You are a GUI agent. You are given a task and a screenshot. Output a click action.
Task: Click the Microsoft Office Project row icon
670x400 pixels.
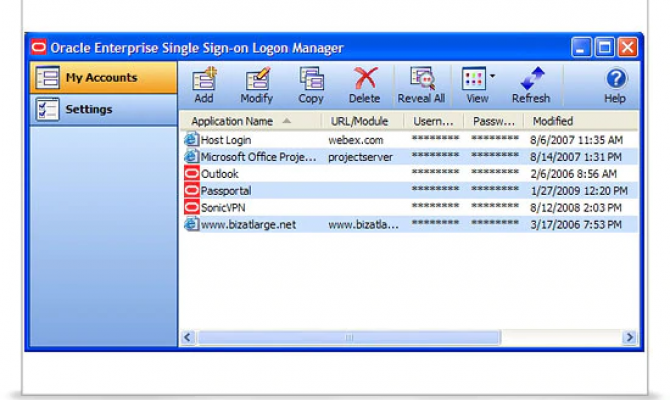[x=191, y=156]
